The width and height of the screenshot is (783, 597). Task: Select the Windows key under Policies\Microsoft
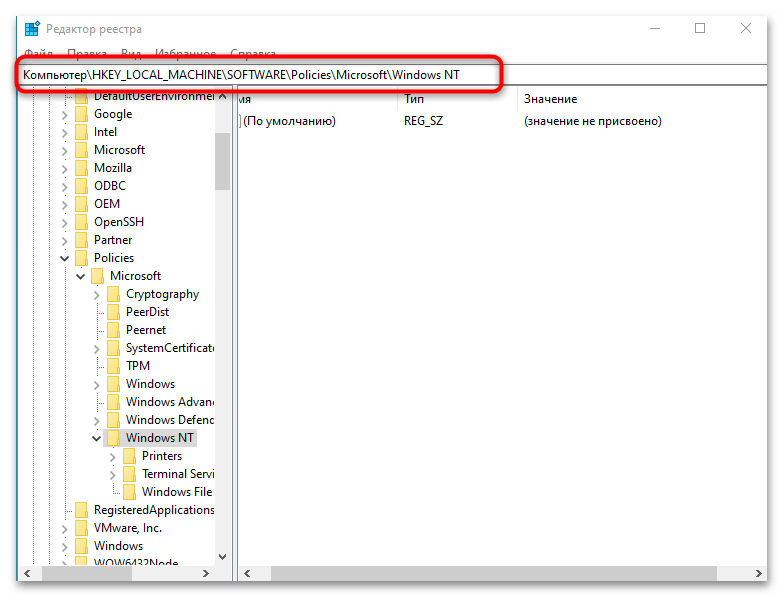tap(150, 384)
